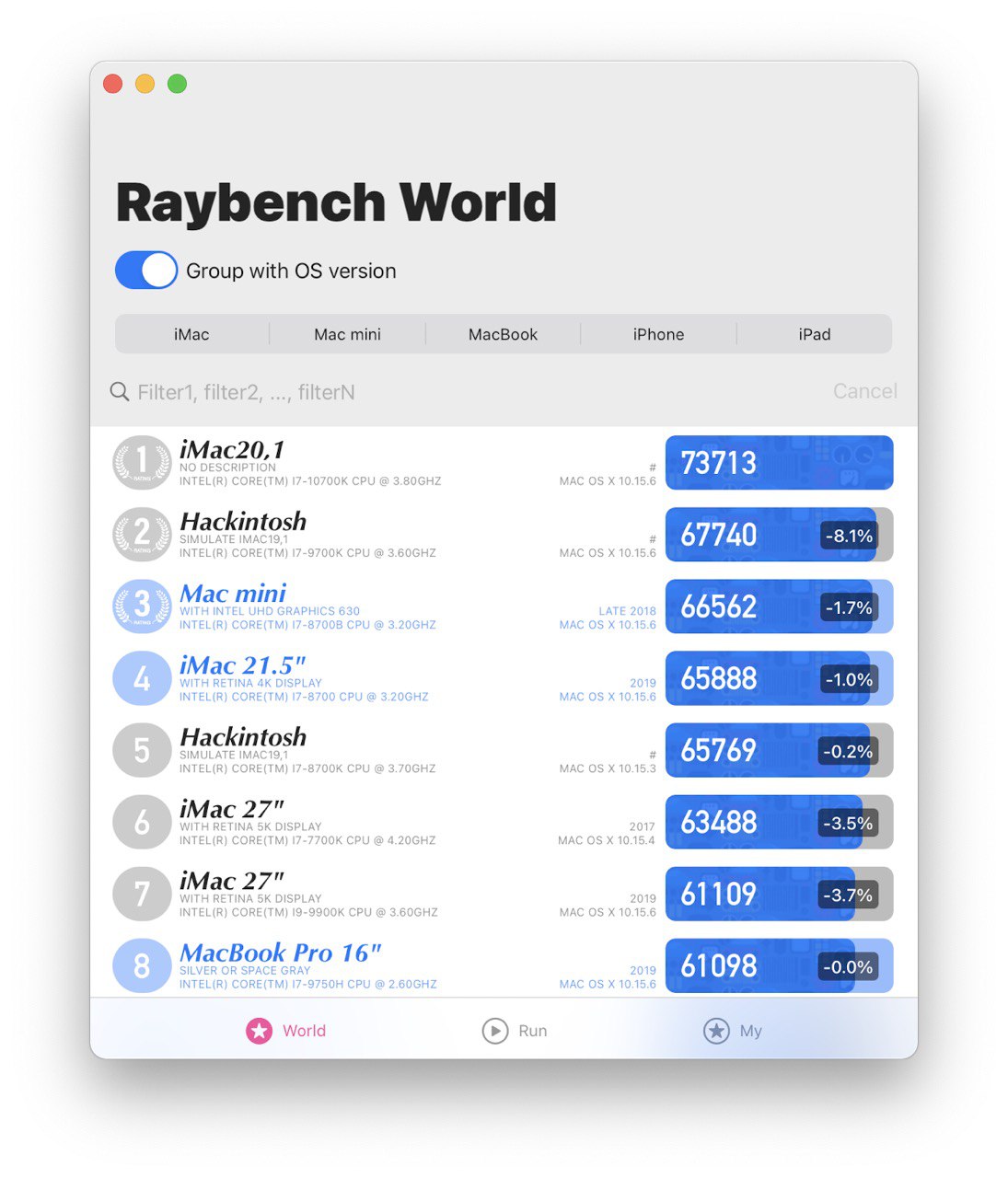Click the rank 1 laurel badge

pyautogui.click(x=142, y=462)
